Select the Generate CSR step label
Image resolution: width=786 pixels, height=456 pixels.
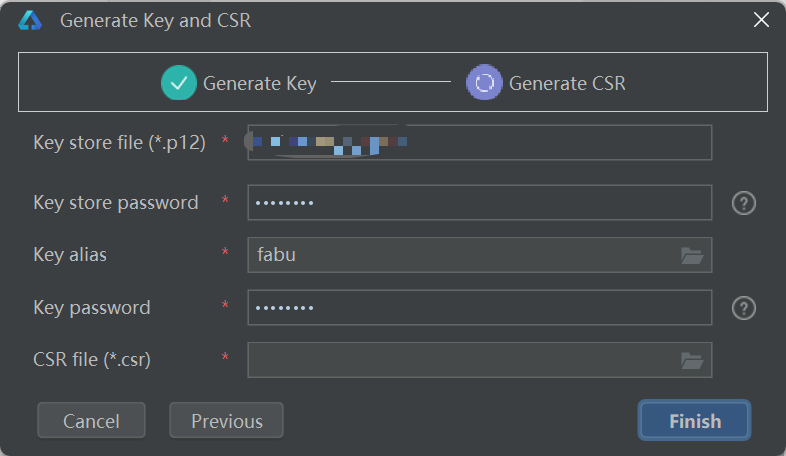pos(567,84)
